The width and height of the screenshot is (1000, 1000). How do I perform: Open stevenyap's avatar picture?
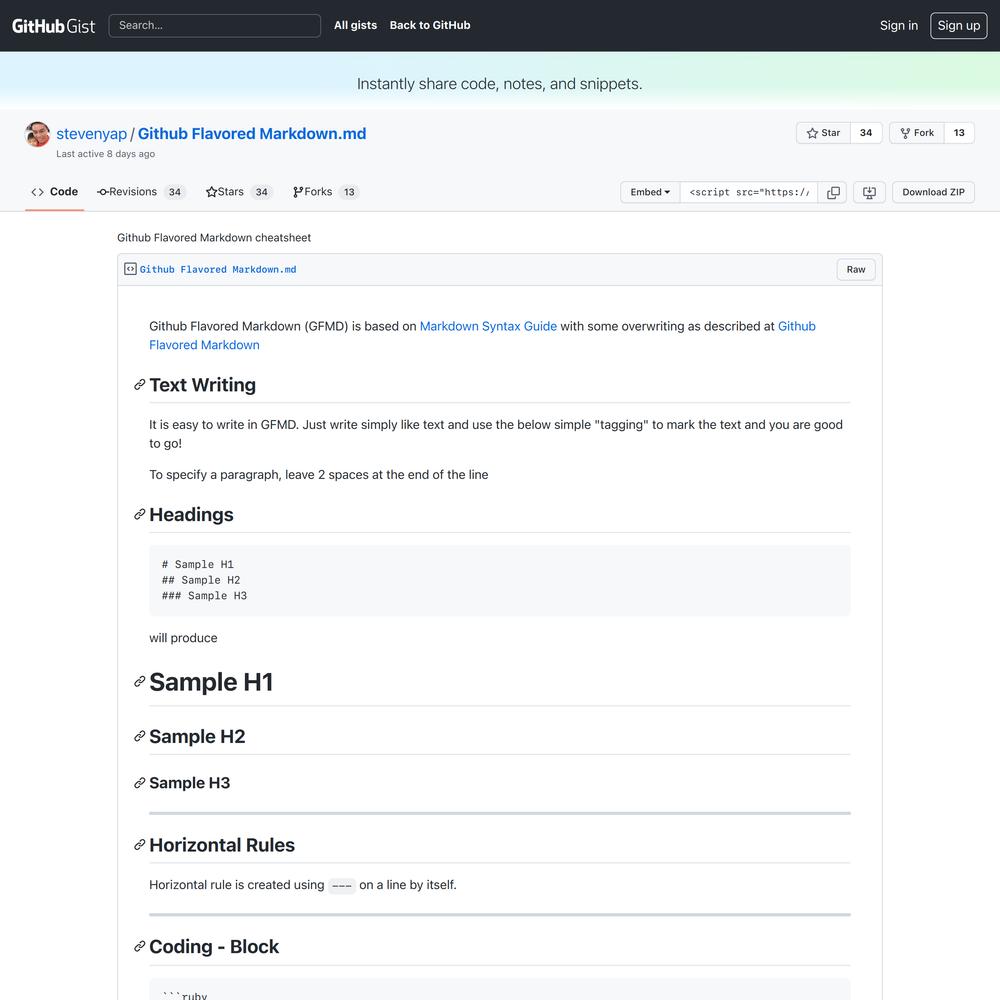click(x=38, y=134)
